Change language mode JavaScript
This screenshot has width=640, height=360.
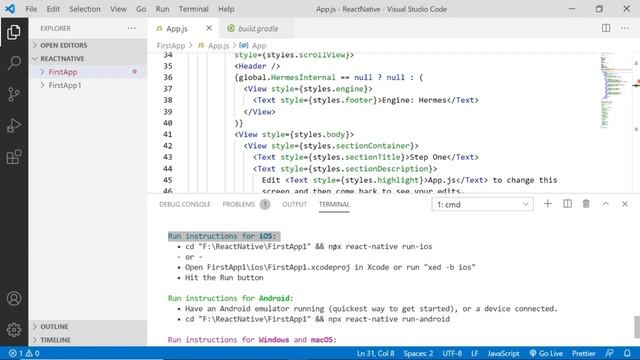tap(503, 353)
